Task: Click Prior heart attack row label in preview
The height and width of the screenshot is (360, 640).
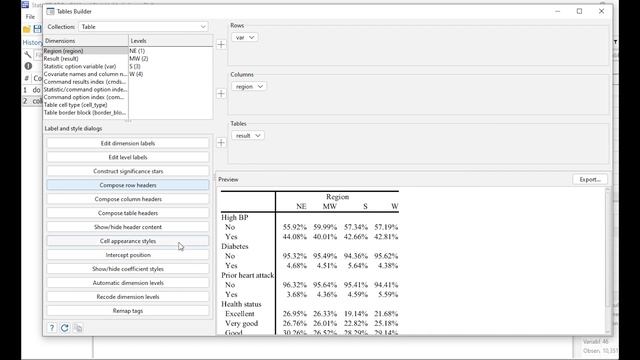Action: click(x=248, y=276)
